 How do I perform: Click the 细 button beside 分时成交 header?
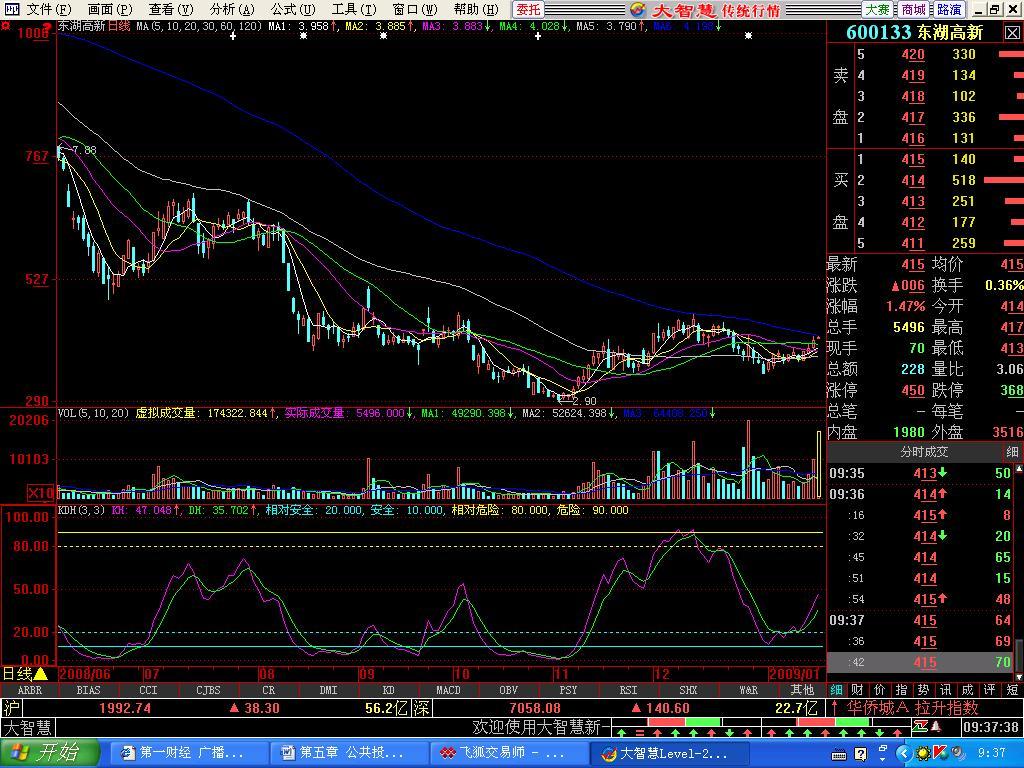point(1012,451)
